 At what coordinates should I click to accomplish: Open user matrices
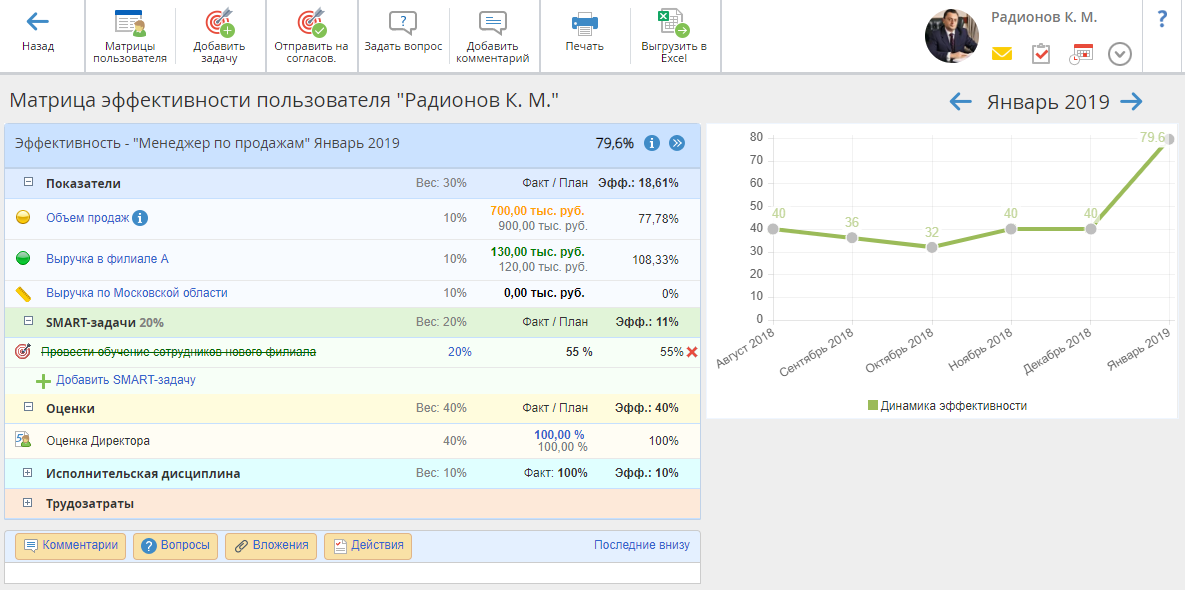coord(129,24)
